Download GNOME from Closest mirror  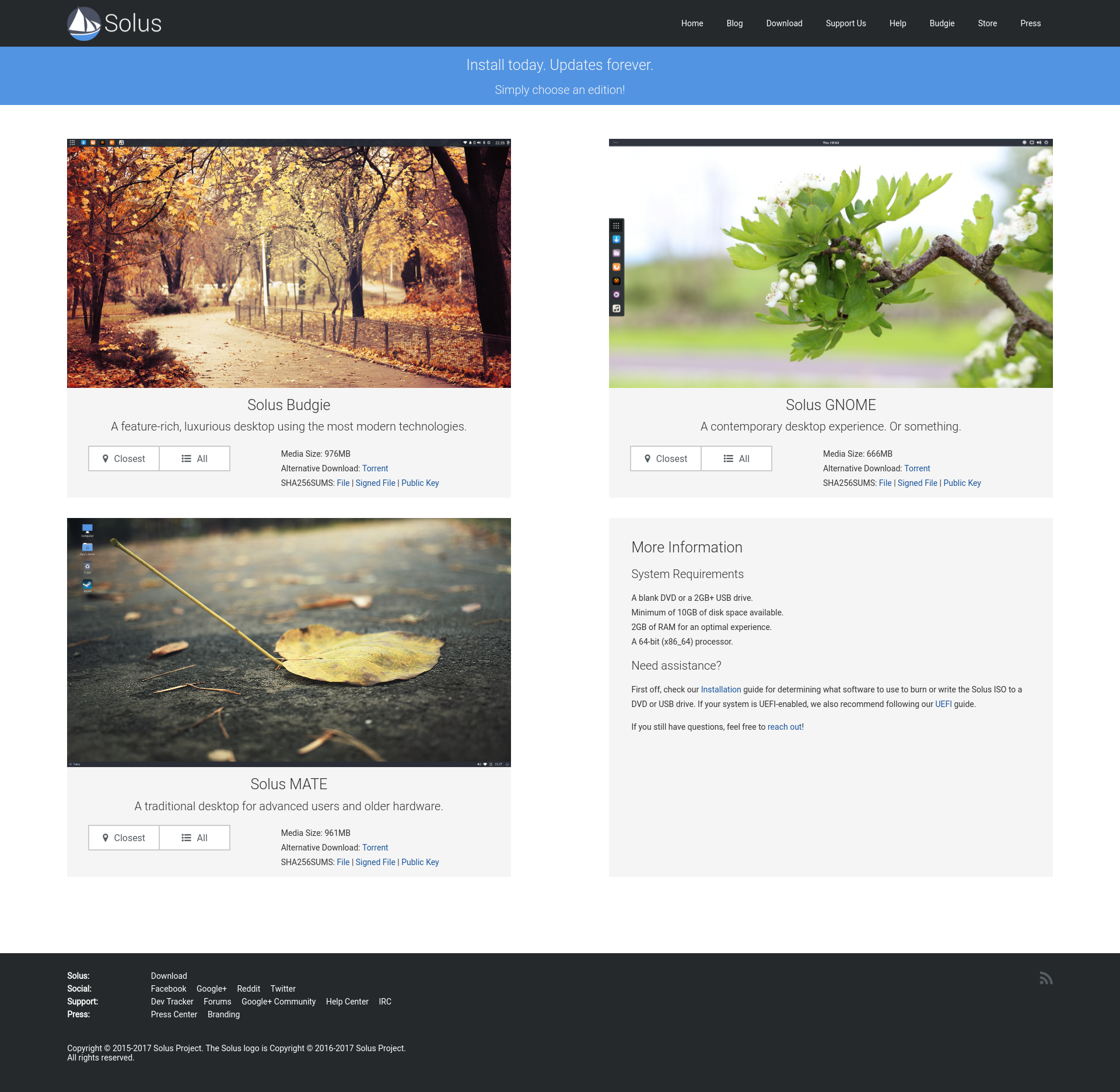coord(666,459)
